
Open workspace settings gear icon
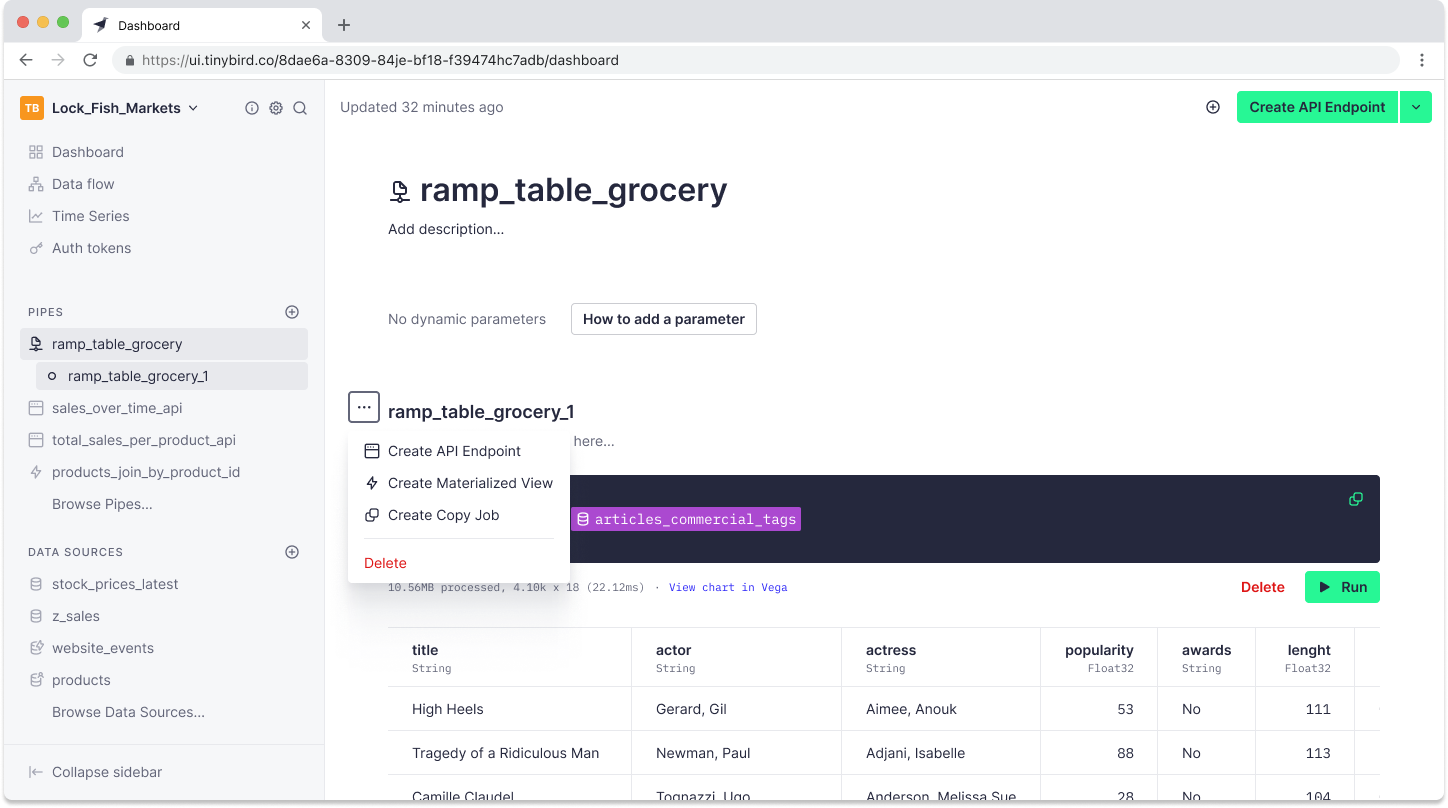point(276,108)
